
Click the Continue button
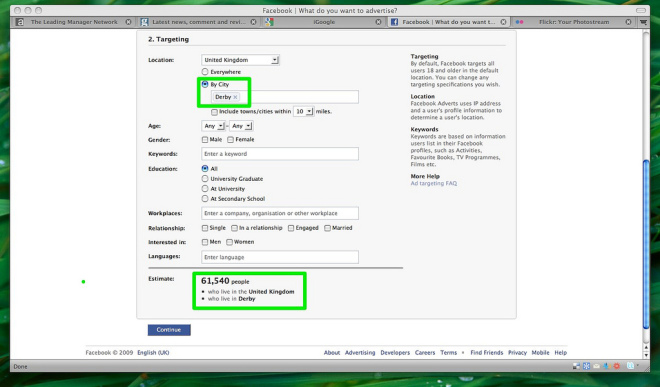[169, 330]
